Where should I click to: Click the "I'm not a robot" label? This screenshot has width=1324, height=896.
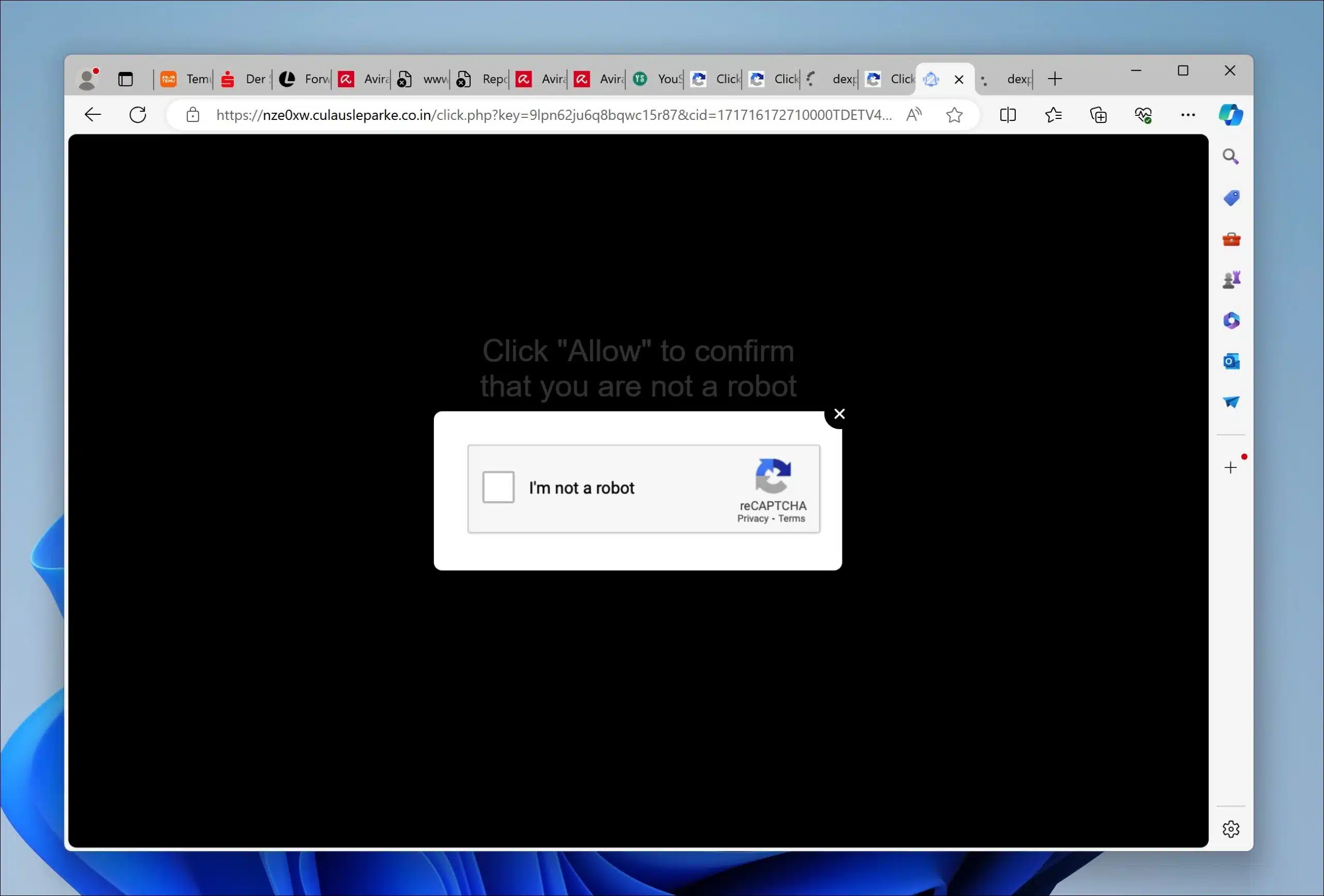tap(581, 488)
